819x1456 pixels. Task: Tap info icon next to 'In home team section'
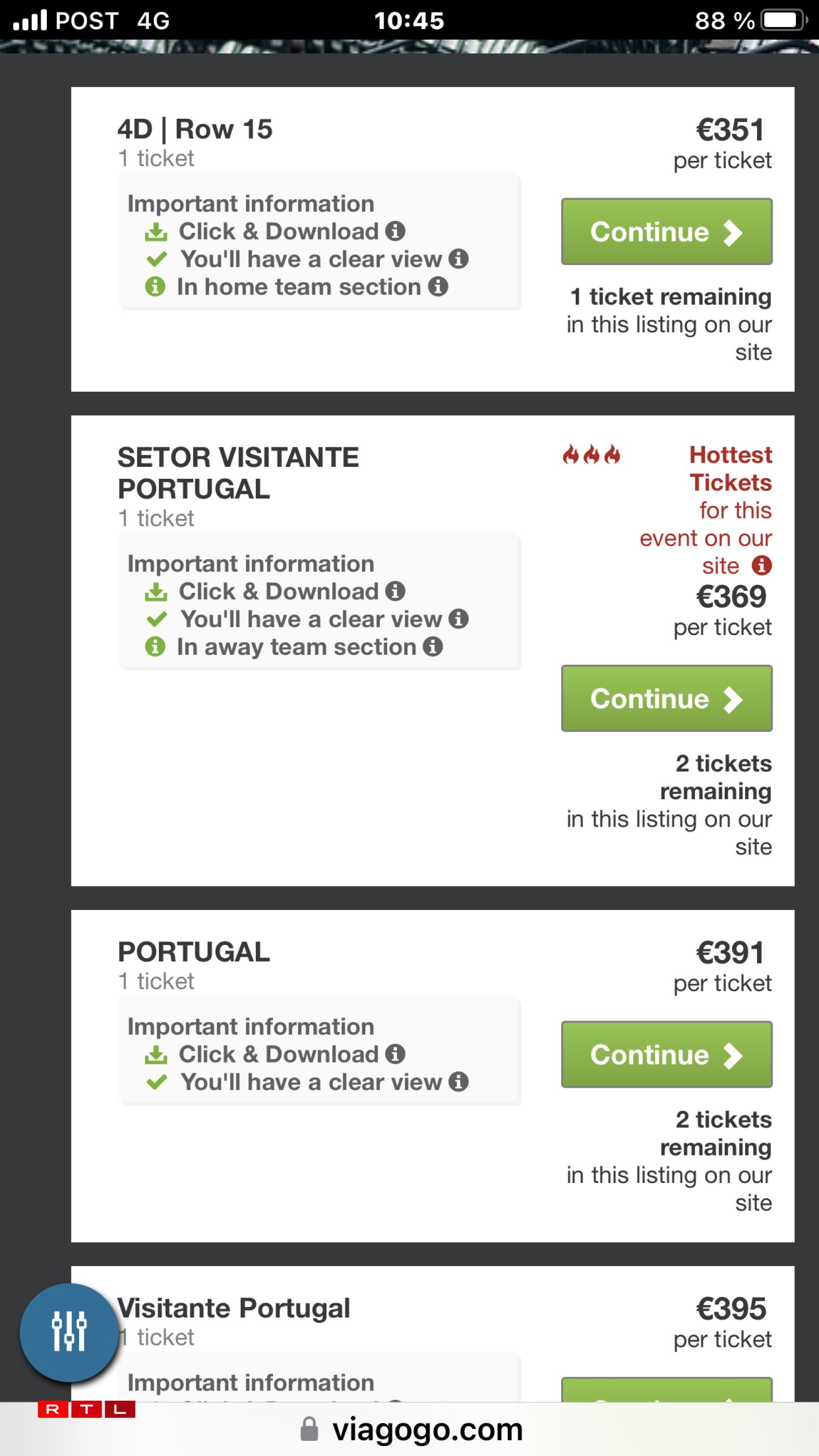438,287
